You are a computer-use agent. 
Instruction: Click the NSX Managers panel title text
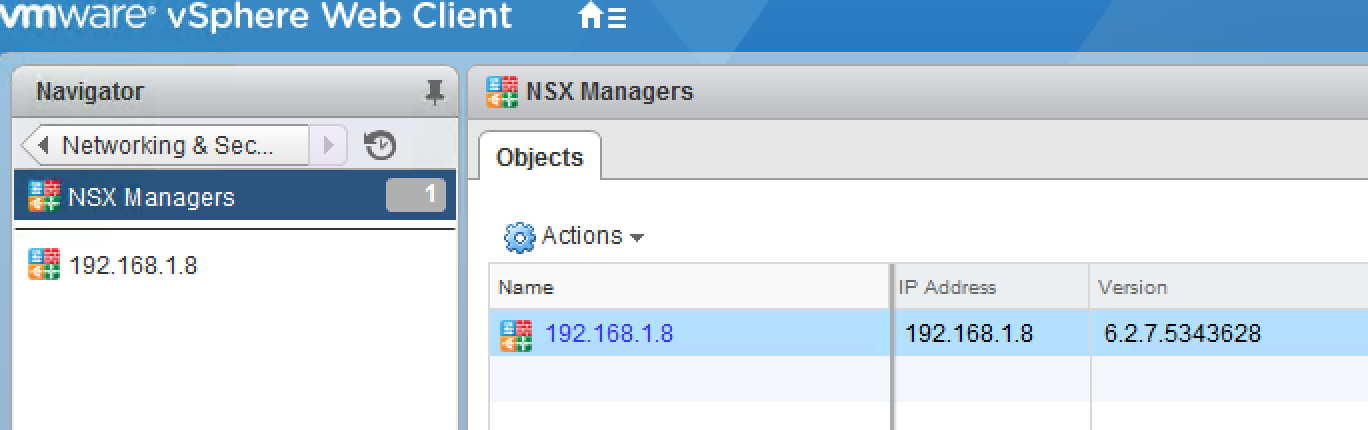(609, 92)
